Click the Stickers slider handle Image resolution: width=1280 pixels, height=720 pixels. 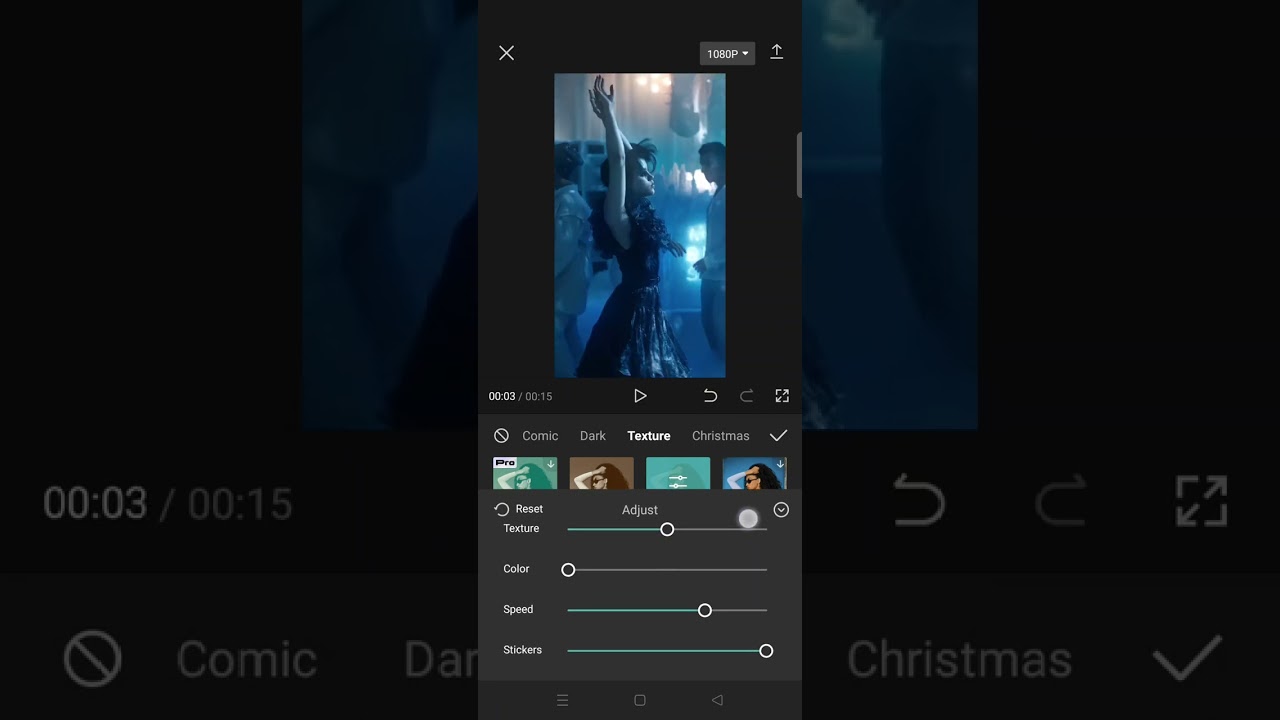(x=766, y=651)
